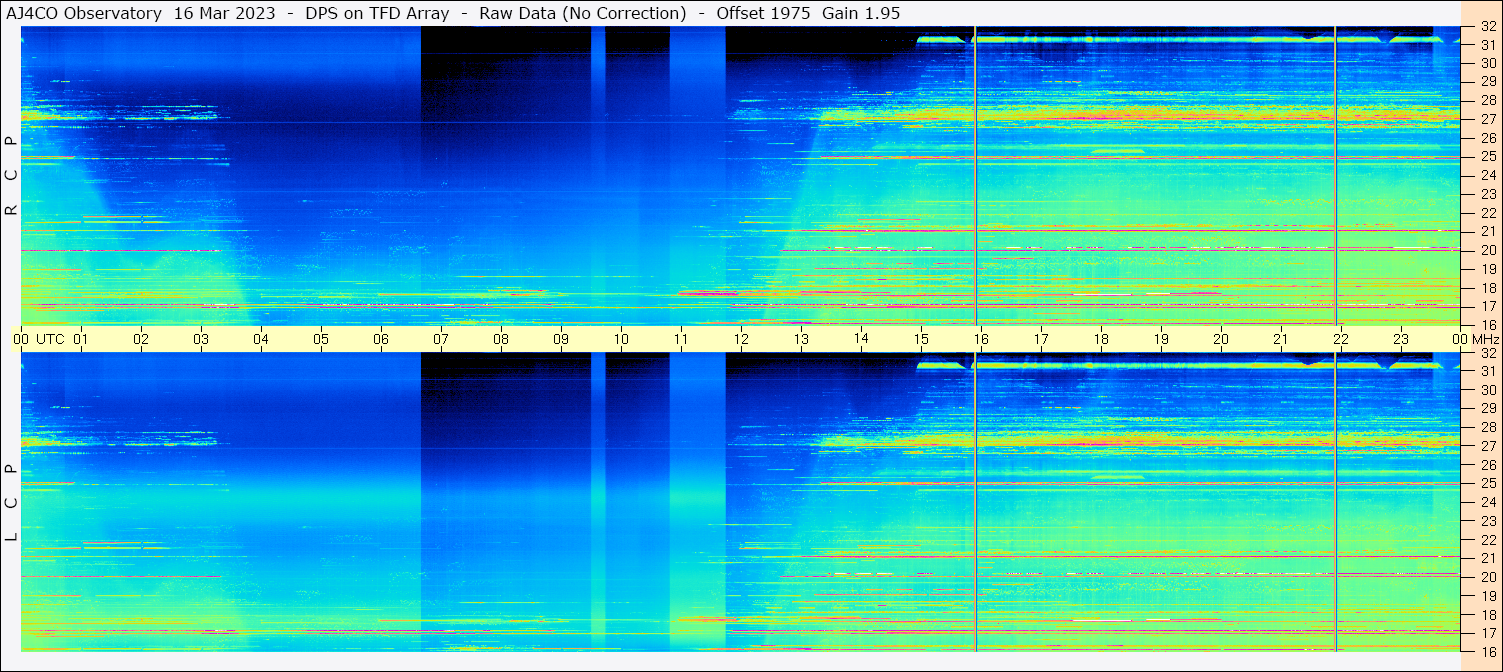The image size is (1503, 672).
Task: Click the 'Gain 1.95' value
Action: 861,13
